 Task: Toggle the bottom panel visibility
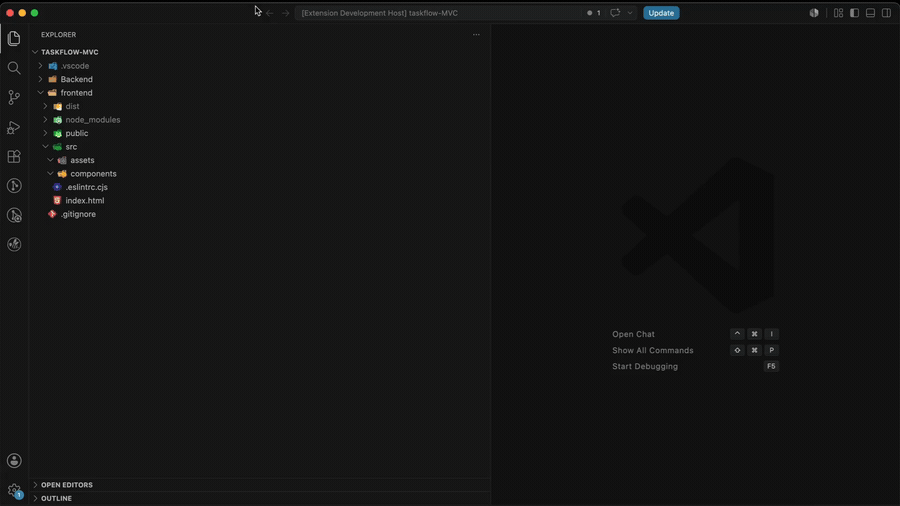point(870,13)
